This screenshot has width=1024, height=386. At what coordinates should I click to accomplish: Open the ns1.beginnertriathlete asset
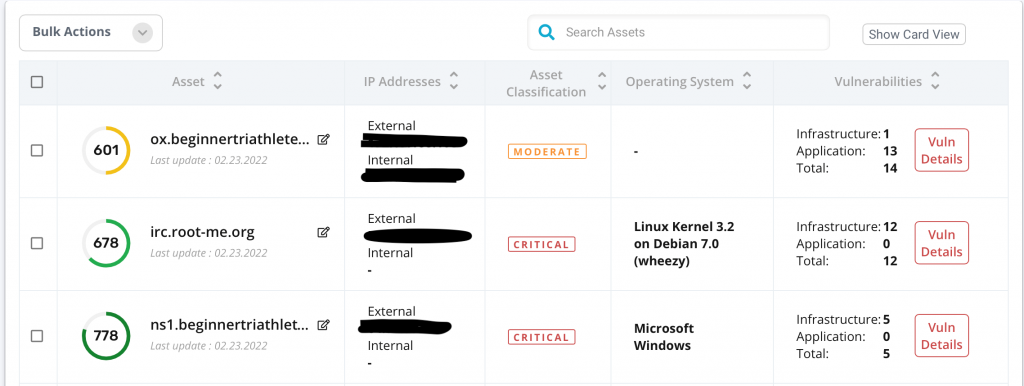229,325
